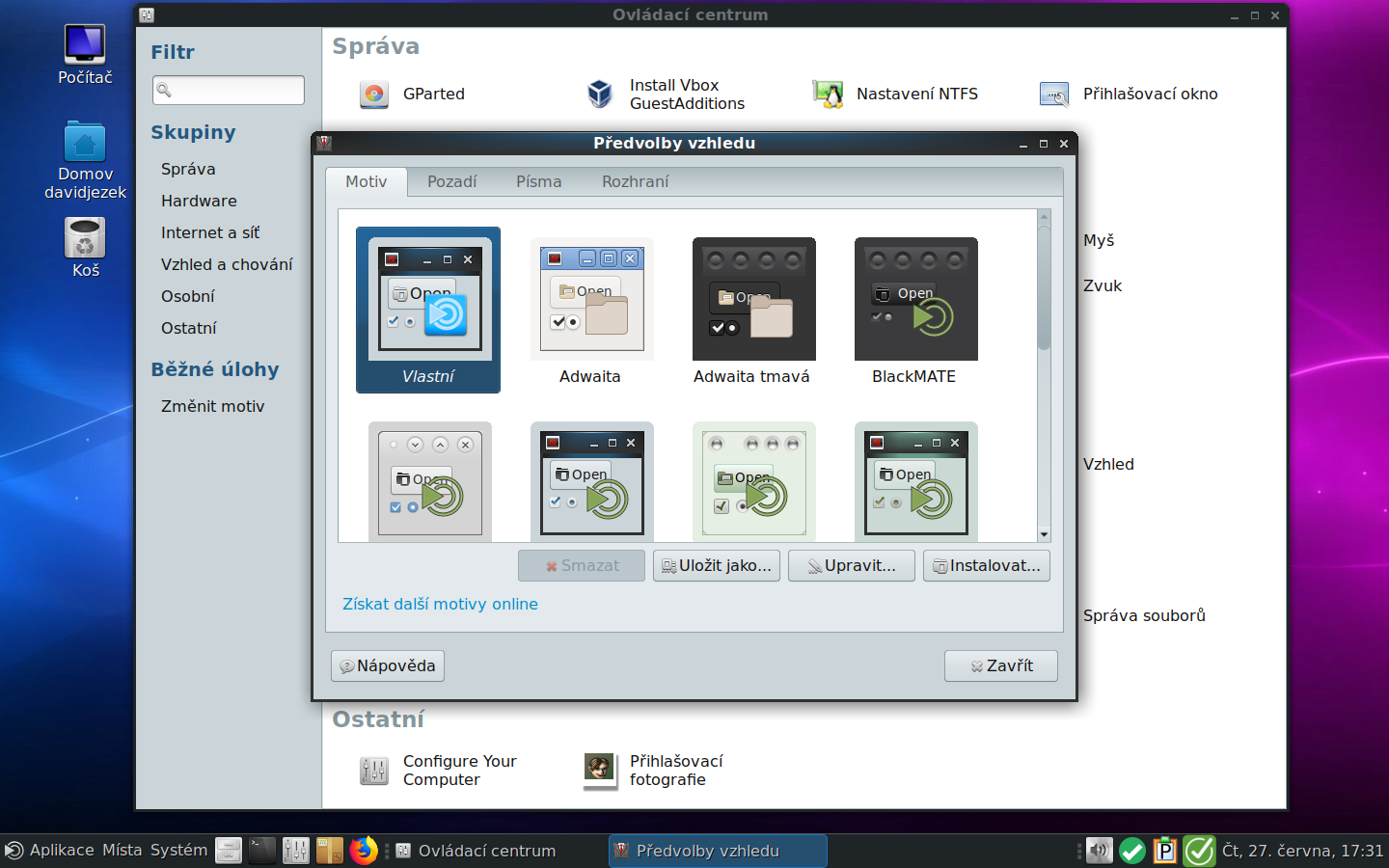The height and width of the screenshot is (868, 1389).
Task: Open Configure Your Computer in Control Center
Action: (438, 771)
